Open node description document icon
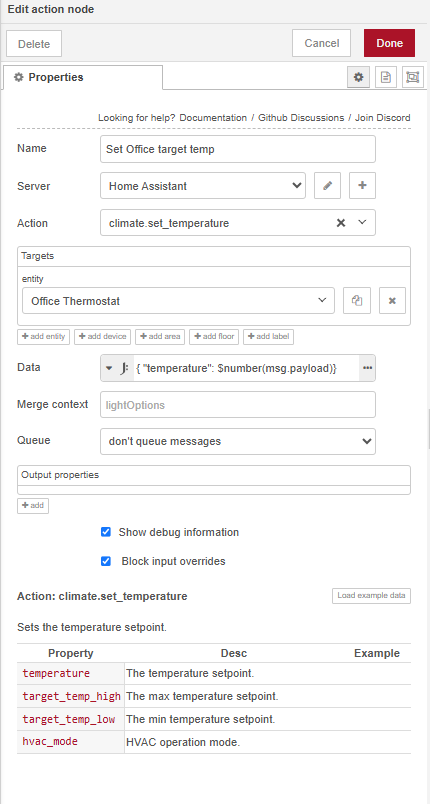This screenshot has height=804, width=430. point(385,77)
